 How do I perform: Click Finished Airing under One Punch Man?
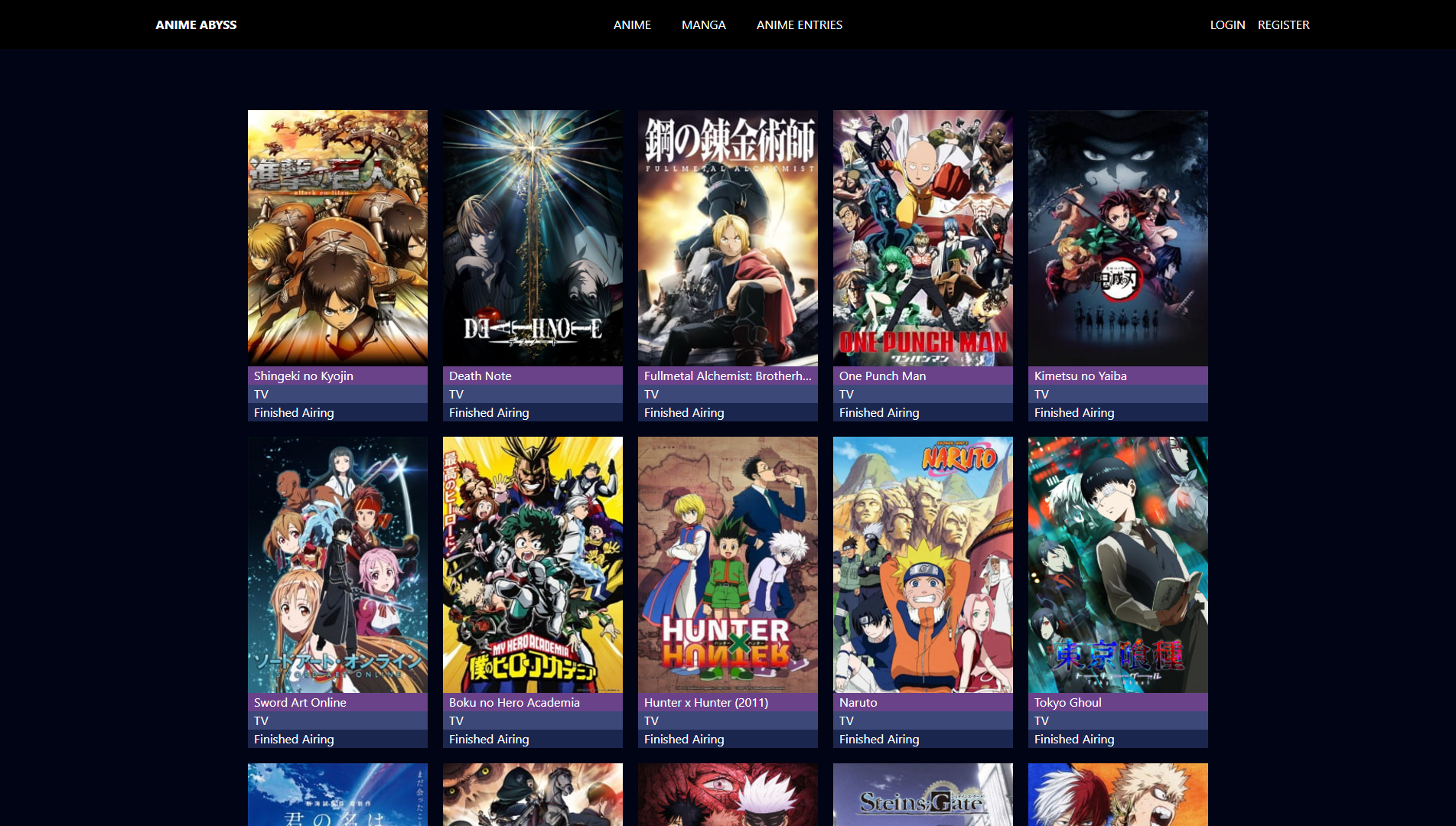pos(879,412)
